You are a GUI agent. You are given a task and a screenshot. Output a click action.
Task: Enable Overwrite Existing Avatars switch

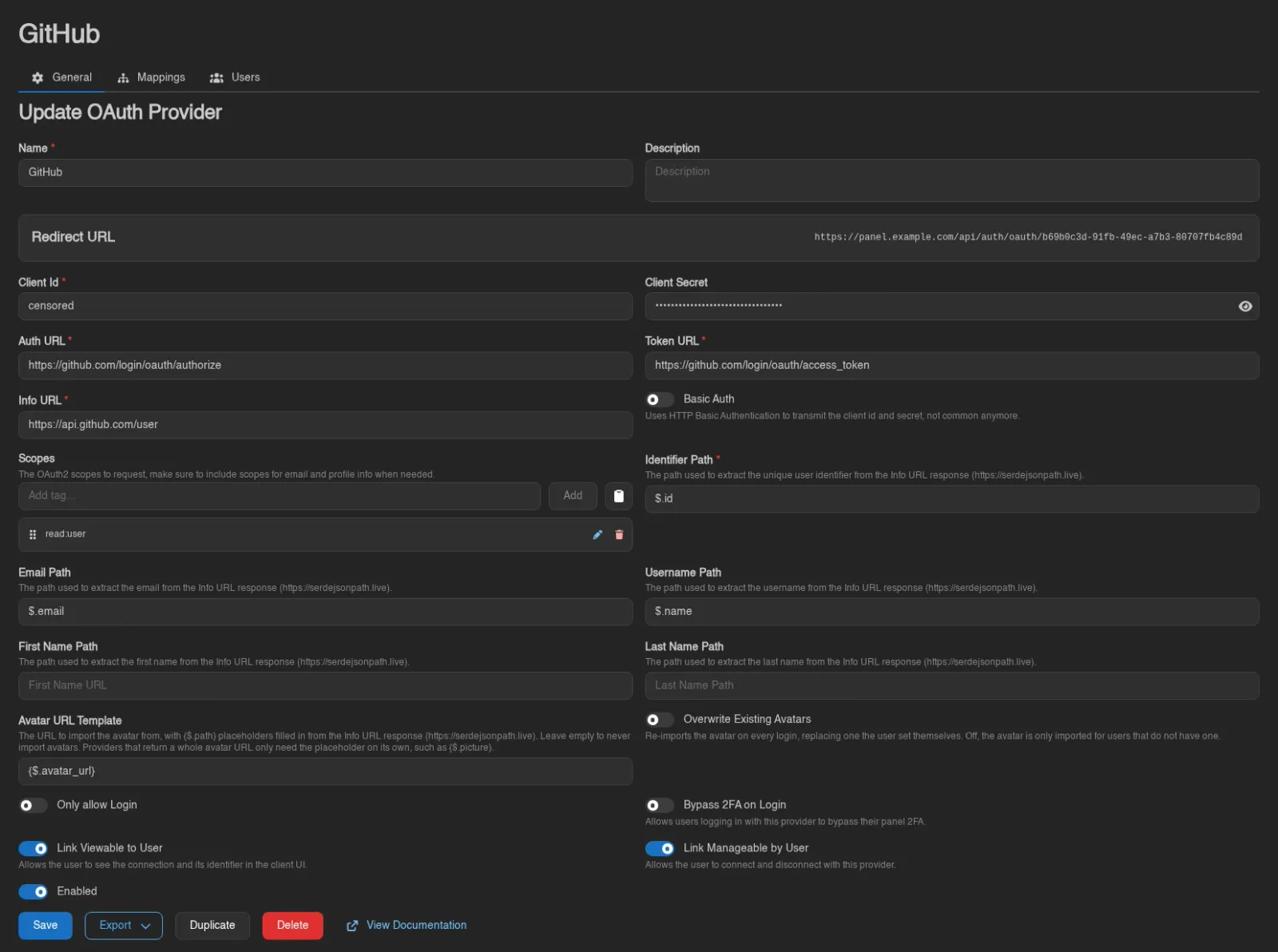[x=659, y=720]
